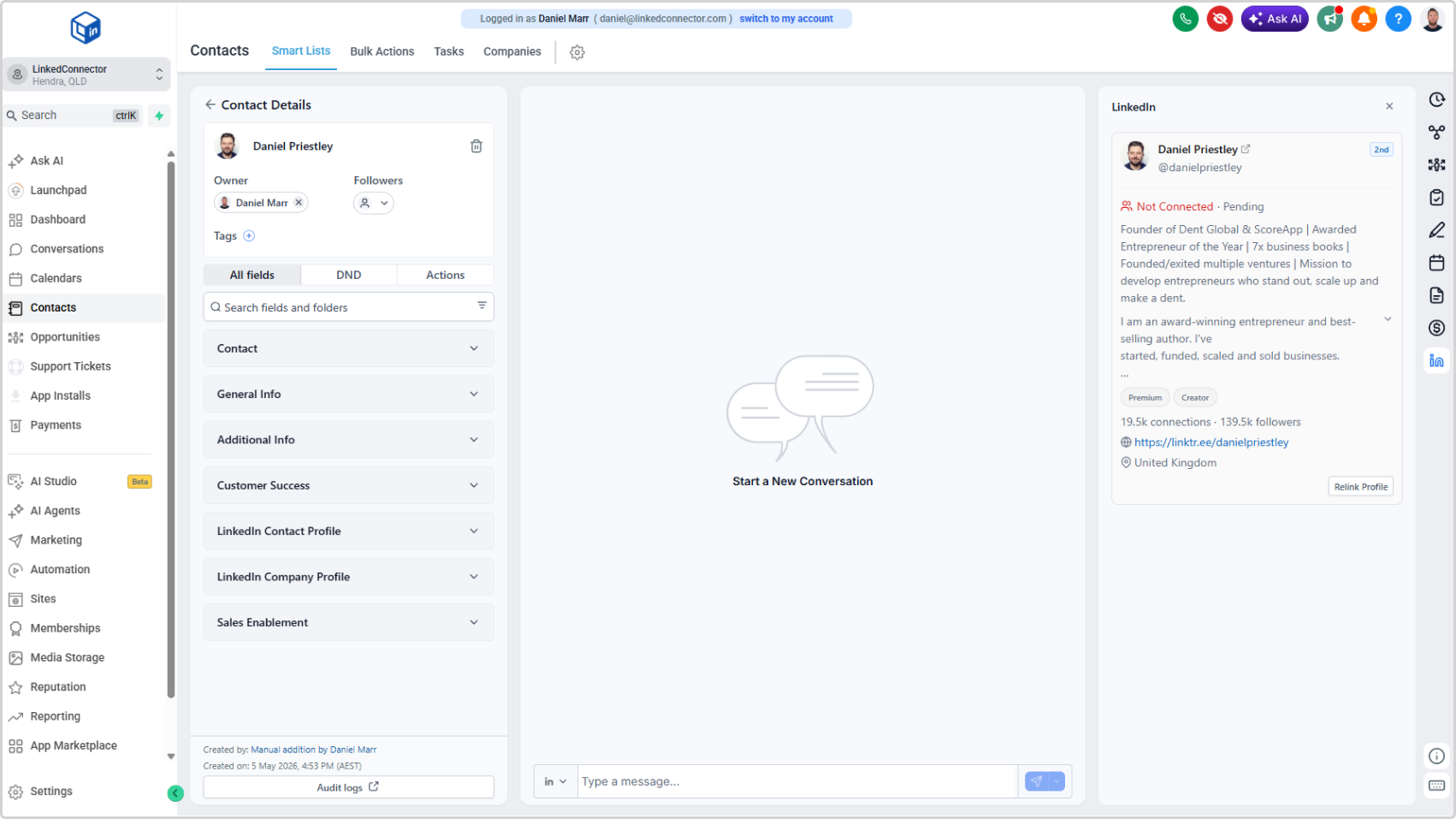Expand the Contact section

point(348,348)
